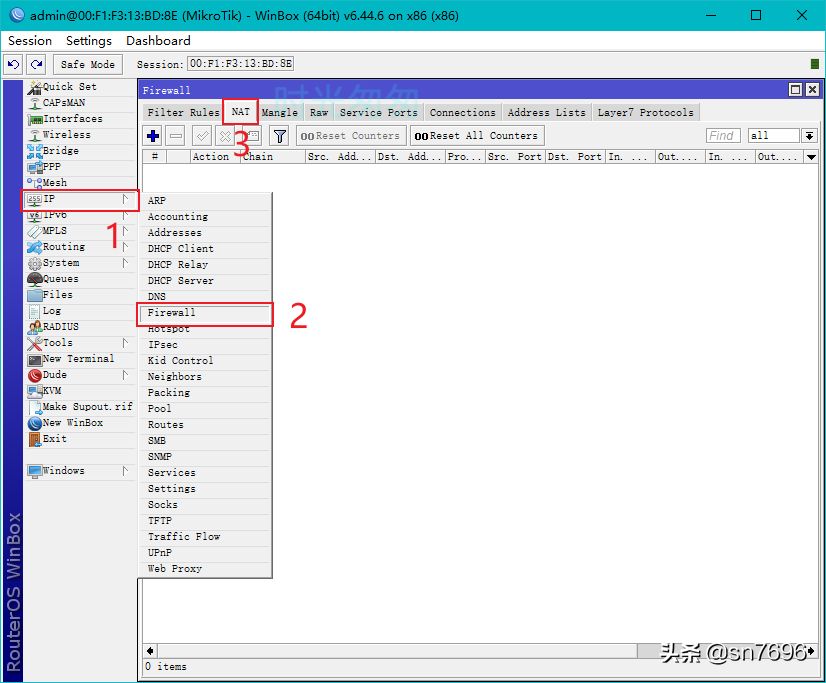Switch to the Raw tab

click(x=319, y=112)
